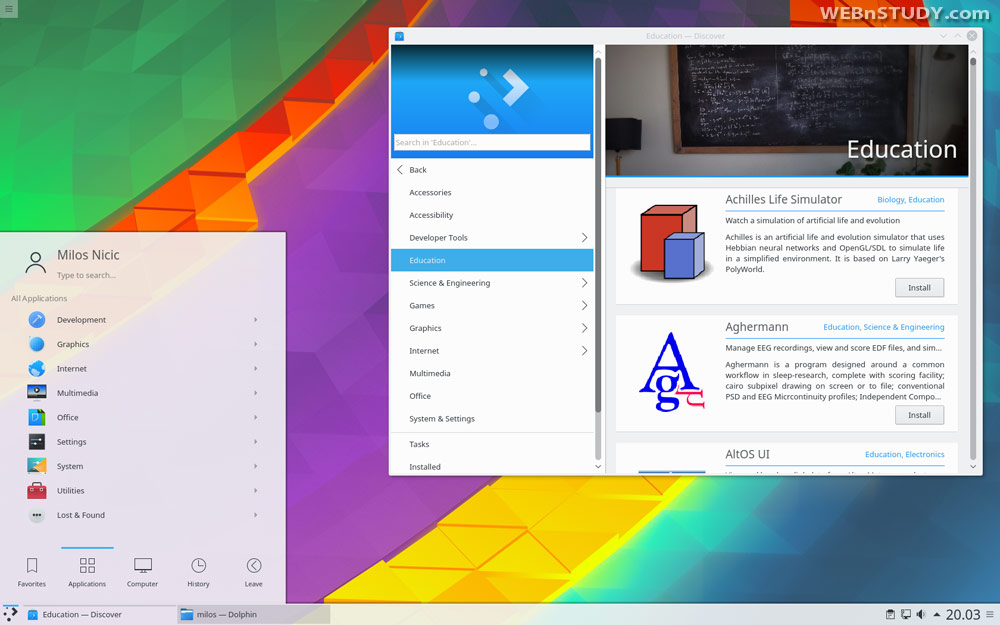Viewport: 1000px width, 625px height.
Task: Open AltOS UI application title
Action: coord(747,454)
